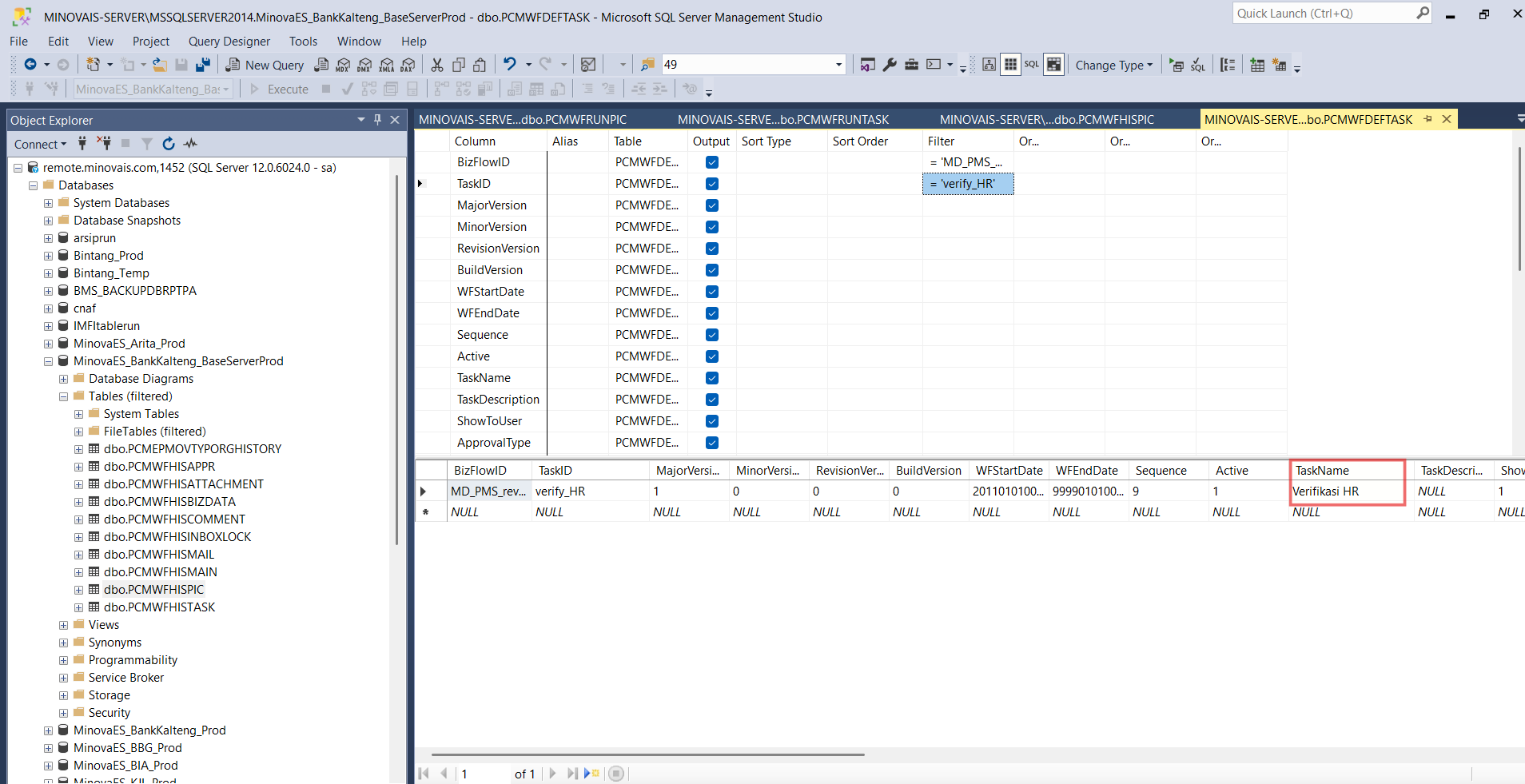Click the Open File folder icon
This screenshot has height=784, width=1525.
(x=160, y=65)
